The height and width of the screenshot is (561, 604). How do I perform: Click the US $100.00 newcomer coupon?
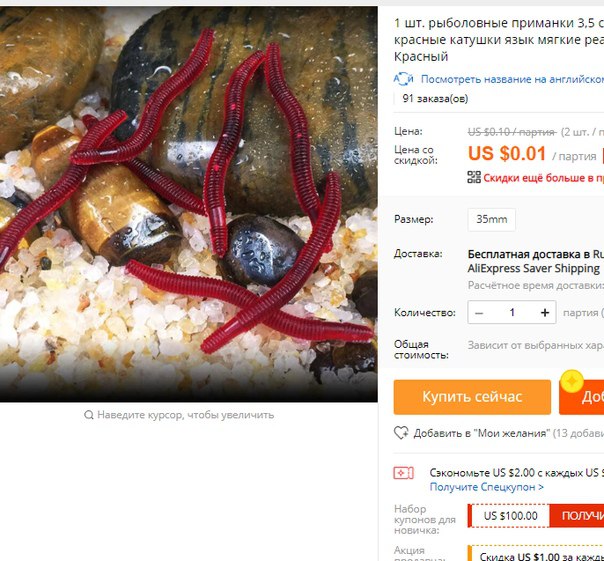(508, 516)
